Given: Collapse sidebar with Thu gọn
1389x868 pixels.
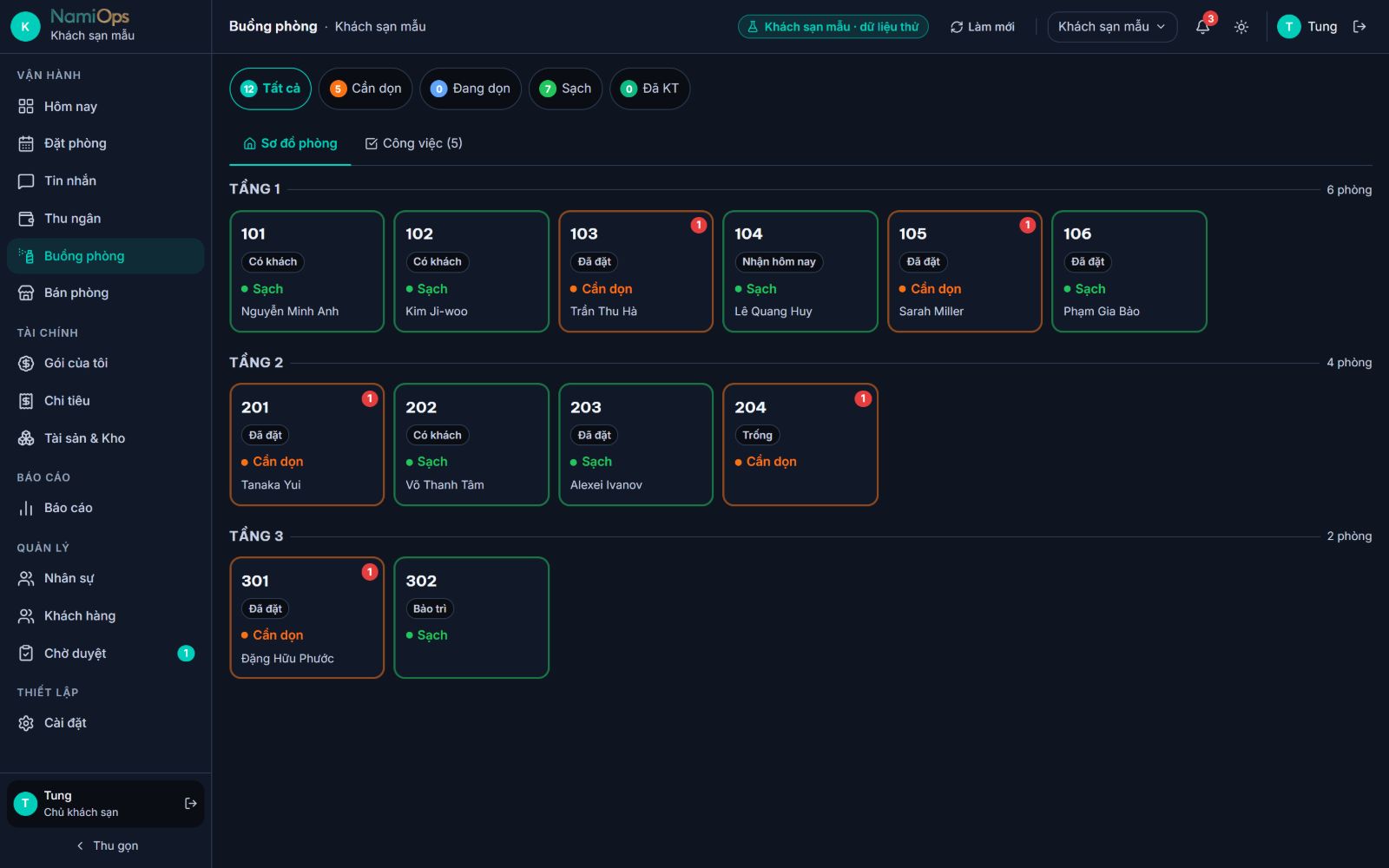Looking at the screenshot, I should (x=106, y=845).
